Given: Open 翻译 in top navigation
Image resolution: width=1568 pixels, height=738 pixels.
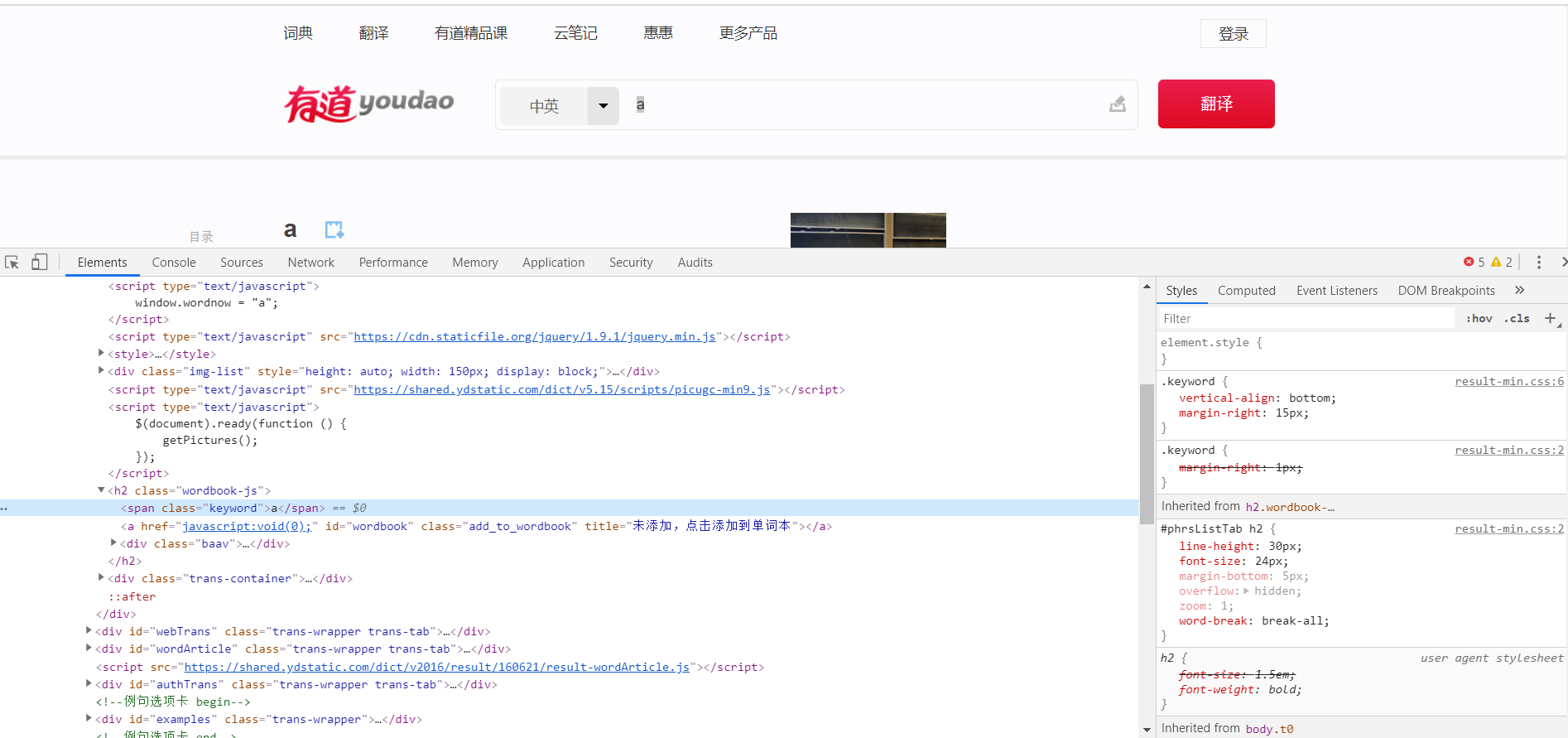Looking at the screenshot, I should 373,33.
